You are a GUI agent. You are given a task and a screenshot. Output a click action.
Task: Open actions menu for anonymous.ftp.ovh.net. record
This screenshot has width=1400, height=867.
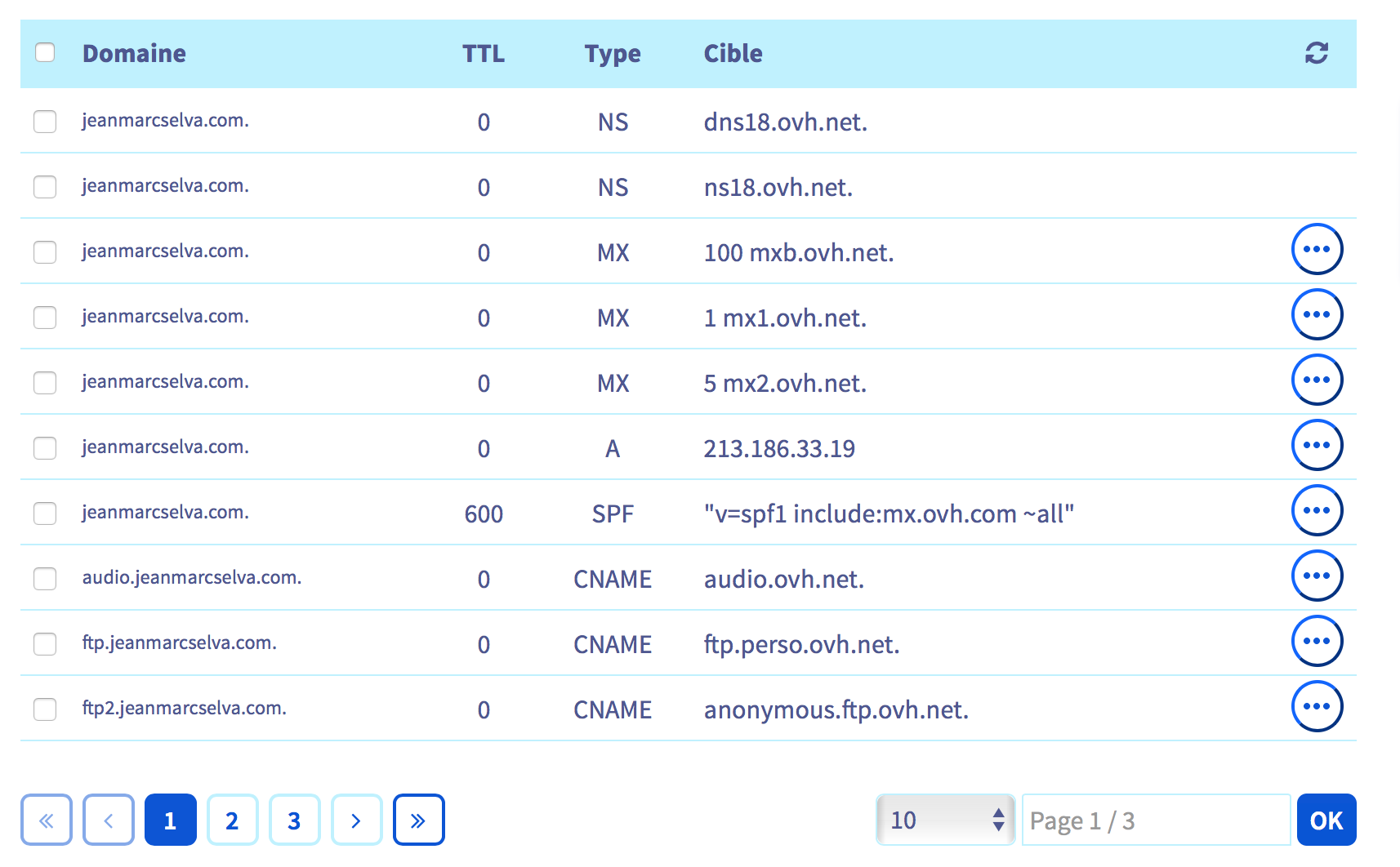pos(1316,706)
